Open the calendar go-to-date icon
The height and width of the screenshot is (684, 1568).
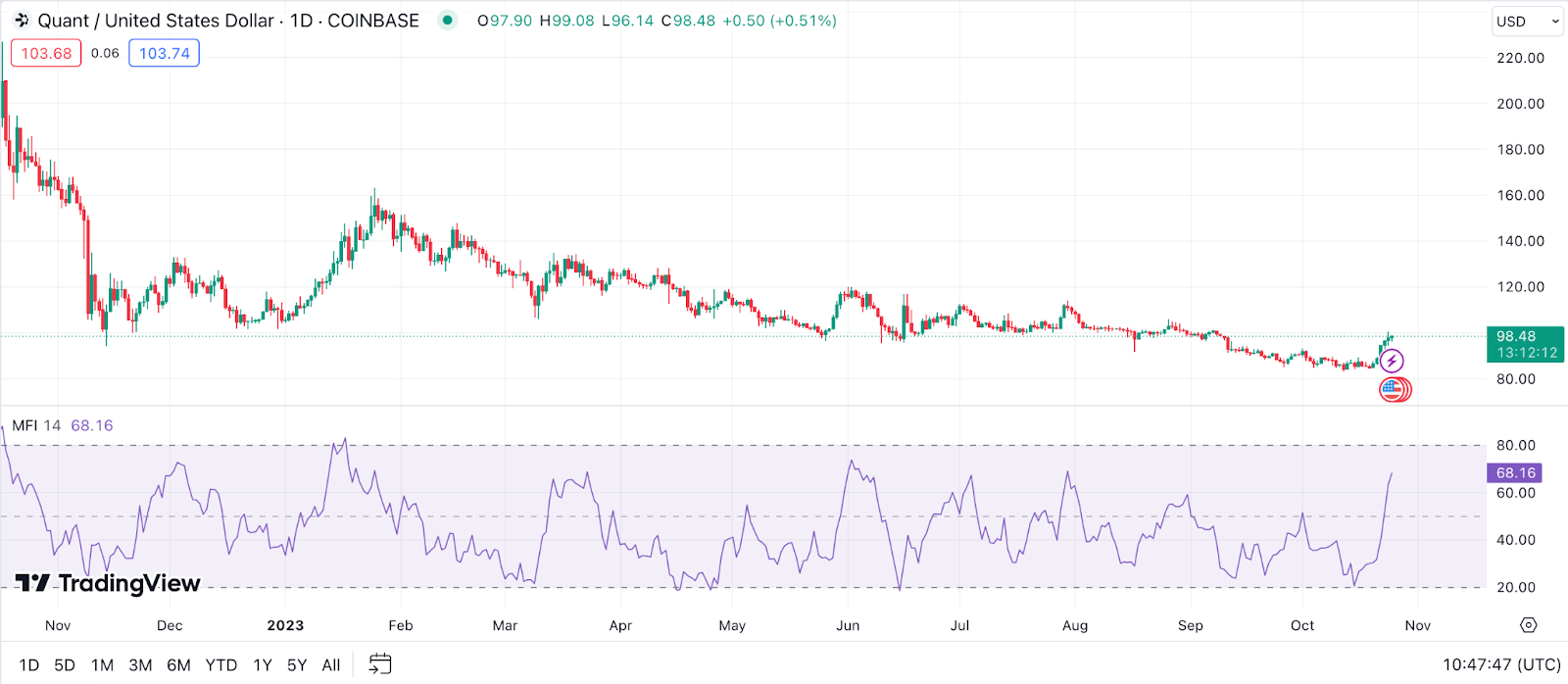[380, 664]
